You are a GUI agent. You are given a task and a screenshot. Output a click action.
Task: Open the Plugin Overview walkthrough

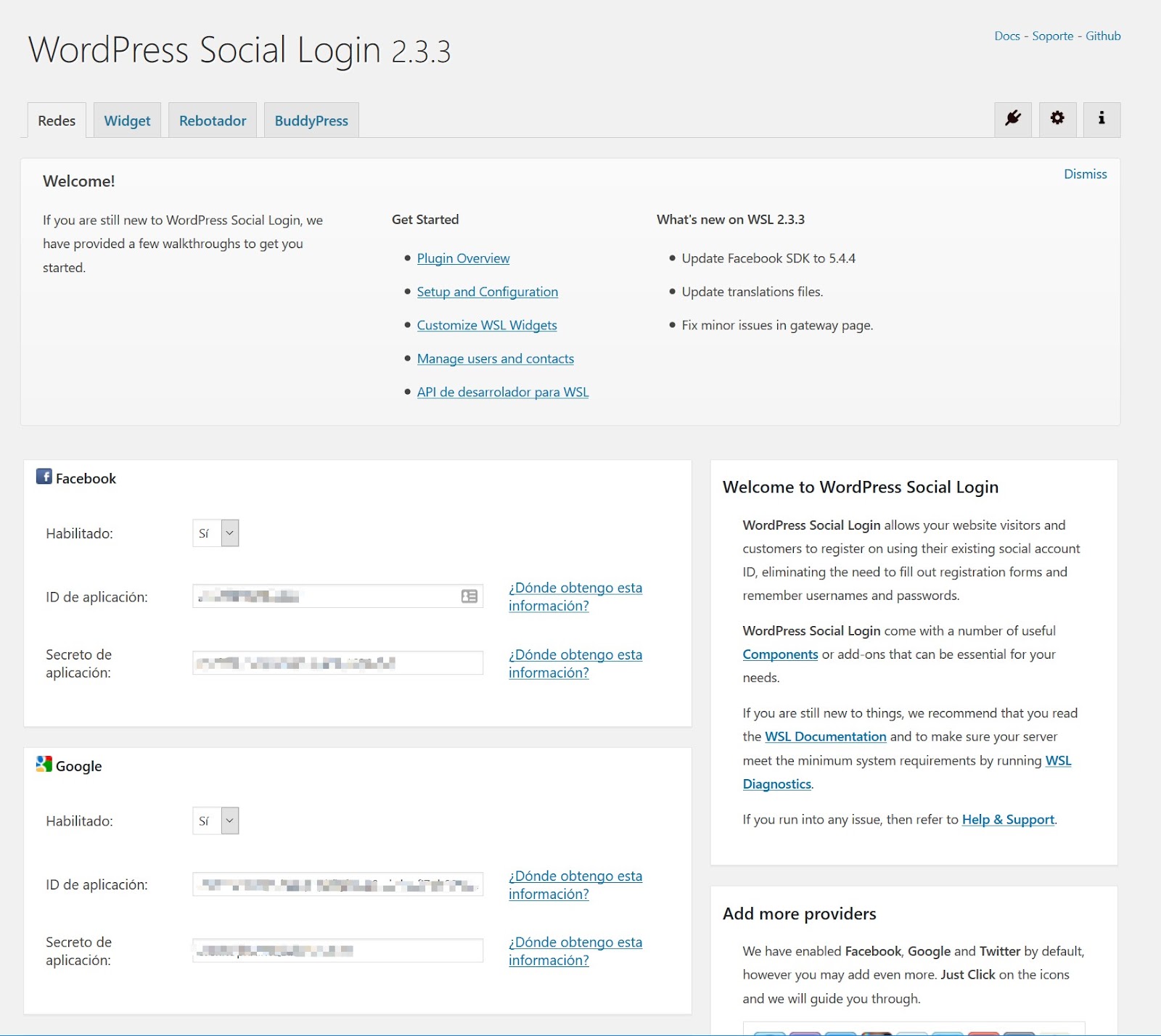point(463,258)
